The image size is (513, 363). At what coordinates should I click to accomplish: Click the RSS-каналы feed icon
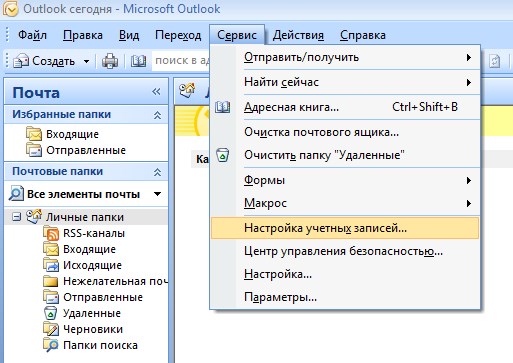(x=51, y=233)
